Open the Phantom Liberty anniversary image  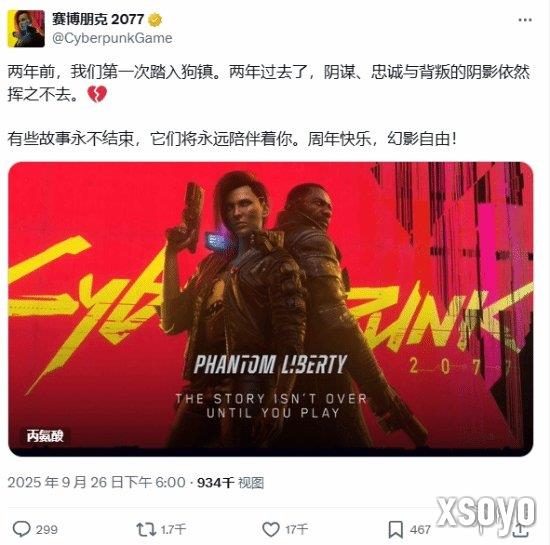(271, 309)
